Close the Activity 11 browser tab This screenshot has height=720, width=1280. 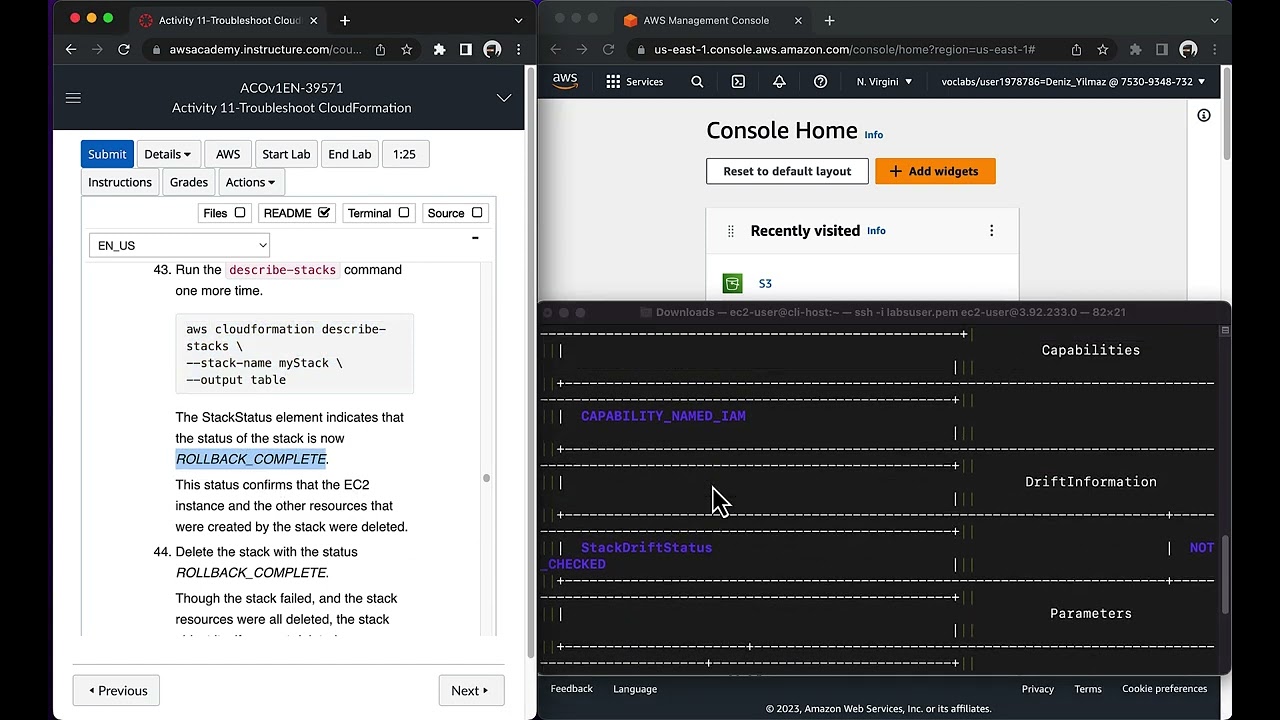(313, 20)
